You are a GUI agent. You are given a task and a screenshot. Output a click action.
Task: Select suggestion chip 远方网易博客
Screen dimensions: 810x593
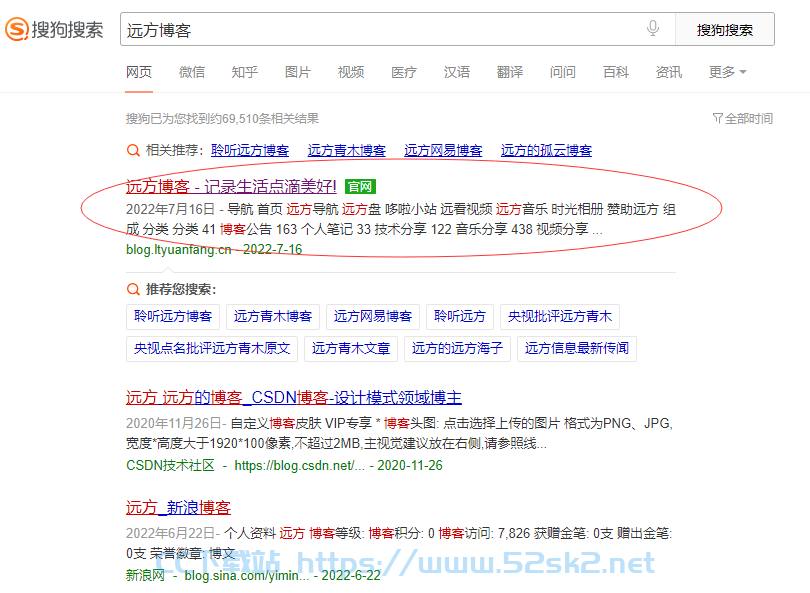(x=373, y=316)
